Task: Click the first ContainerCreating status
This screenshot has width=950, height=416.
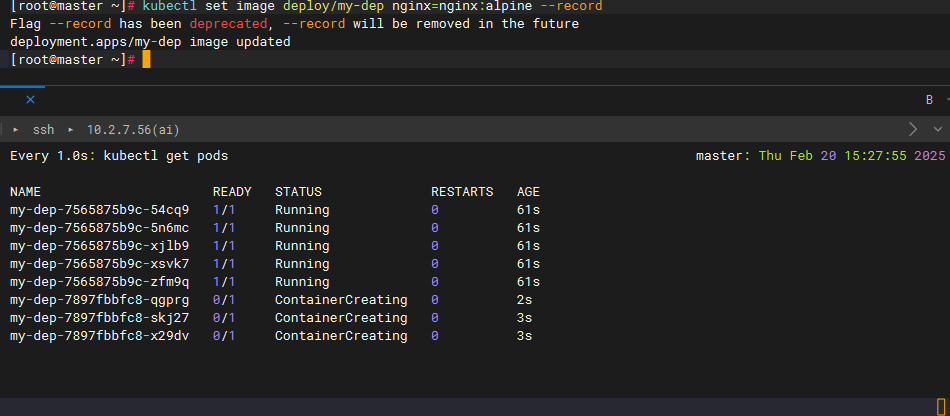Action: pyautogui.click(x=341, y=300)
